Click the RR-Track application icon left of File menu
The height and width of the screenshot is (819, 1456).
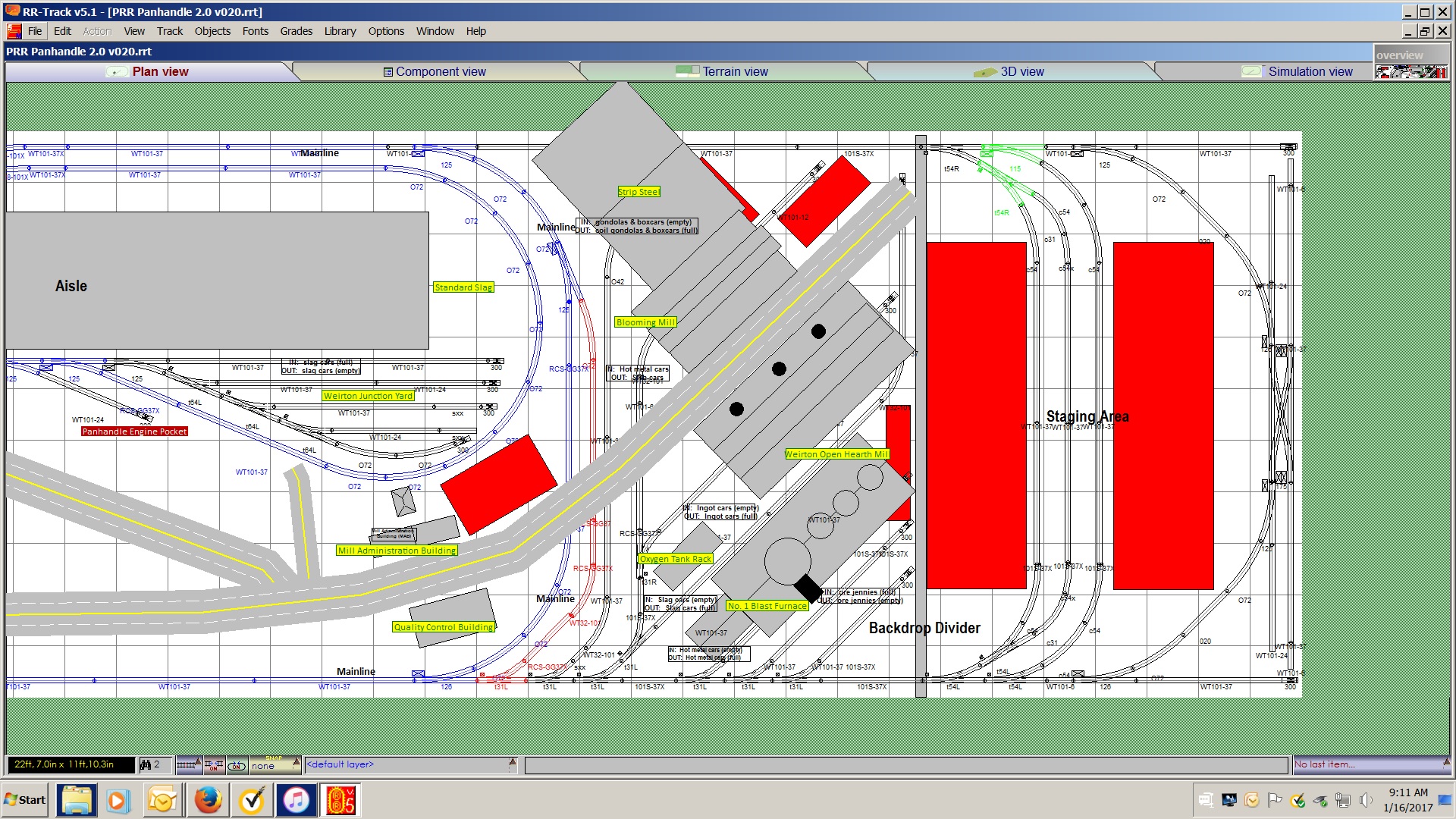pos(13,31)
